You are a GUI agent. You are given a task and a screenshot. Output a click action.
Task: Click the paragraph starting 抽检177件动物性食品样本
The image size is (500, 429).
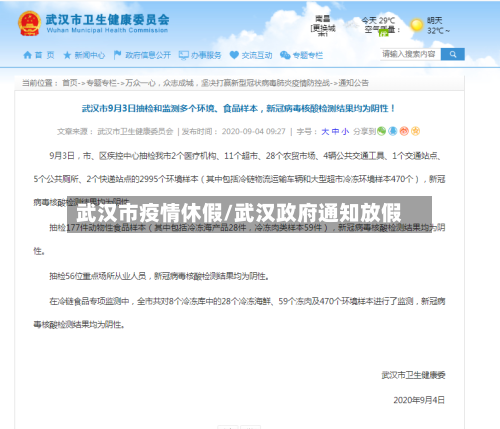239,239
